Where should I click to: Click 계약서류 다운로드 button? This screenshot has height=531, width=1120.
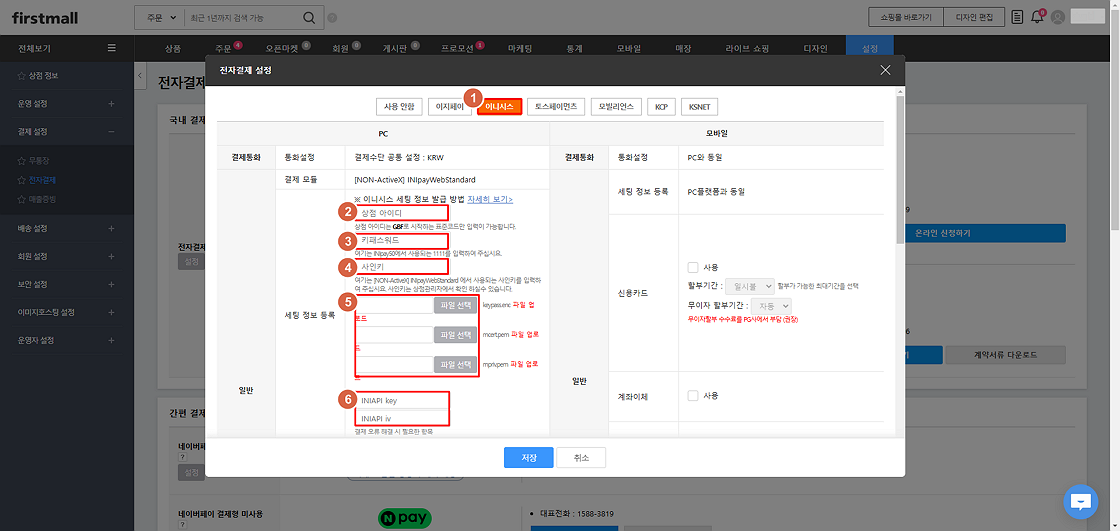point(1005,354)
